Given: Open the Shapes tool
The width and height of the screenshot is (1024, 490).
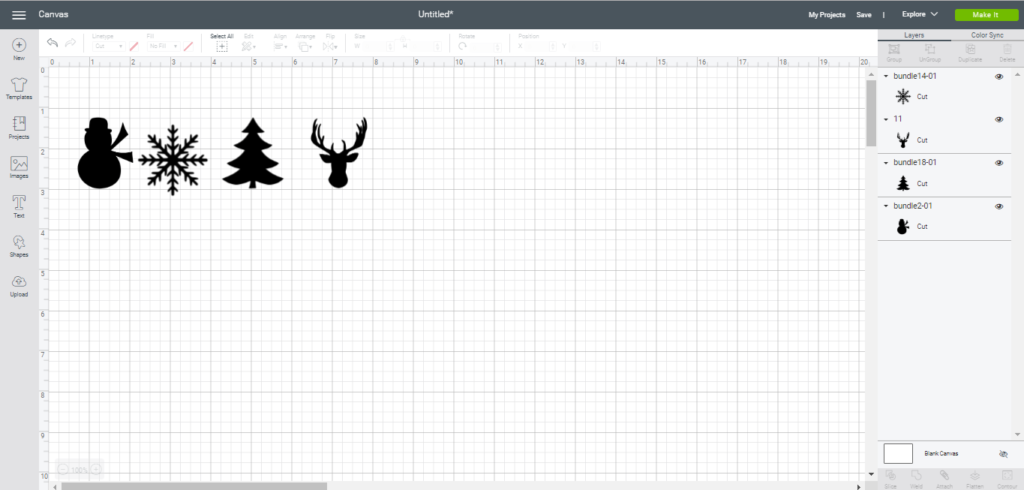Looking at the screenshot, I should 19,245.
